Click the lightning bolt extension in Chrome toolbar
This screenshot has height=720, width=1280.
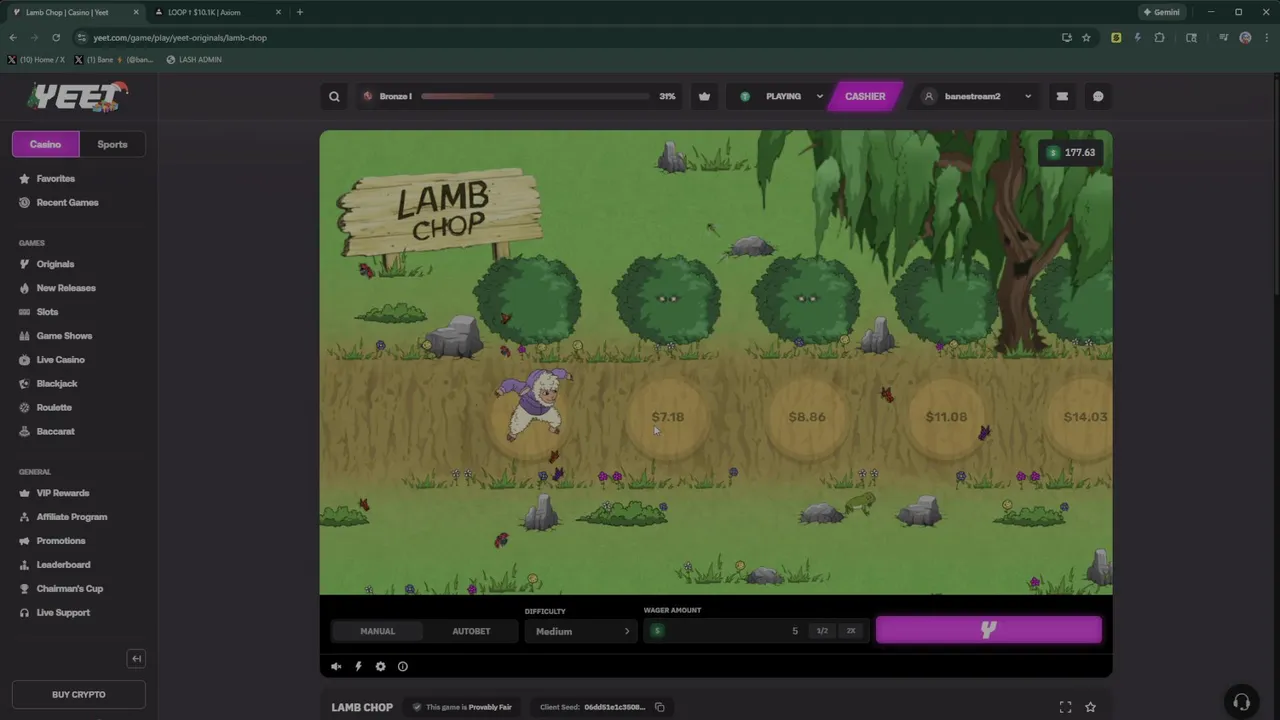click(1137, 38)
